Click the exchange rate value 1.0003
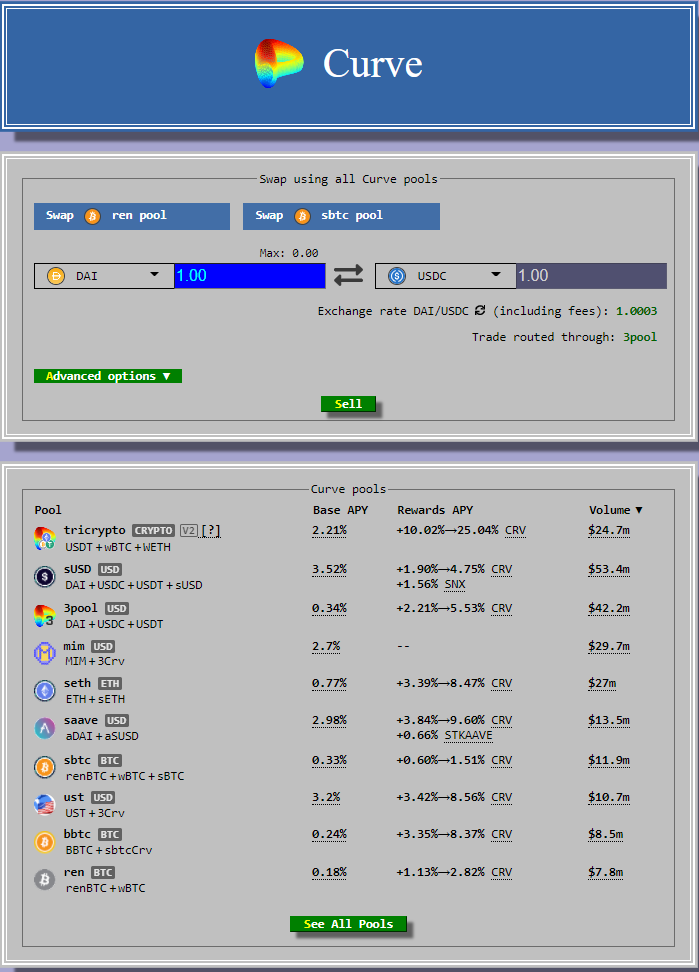This screenshot has height=972, width=699. pos(636,311)
